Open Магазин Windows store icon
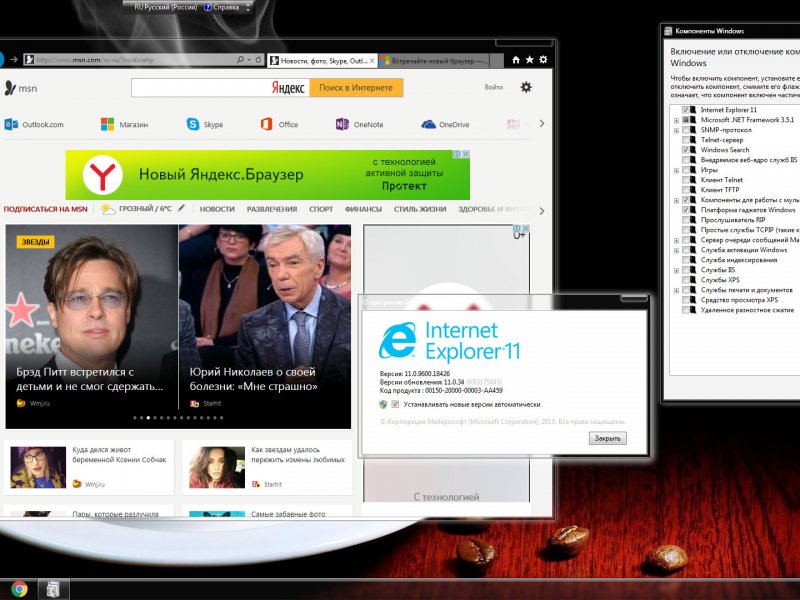 (x=107, y=124)
